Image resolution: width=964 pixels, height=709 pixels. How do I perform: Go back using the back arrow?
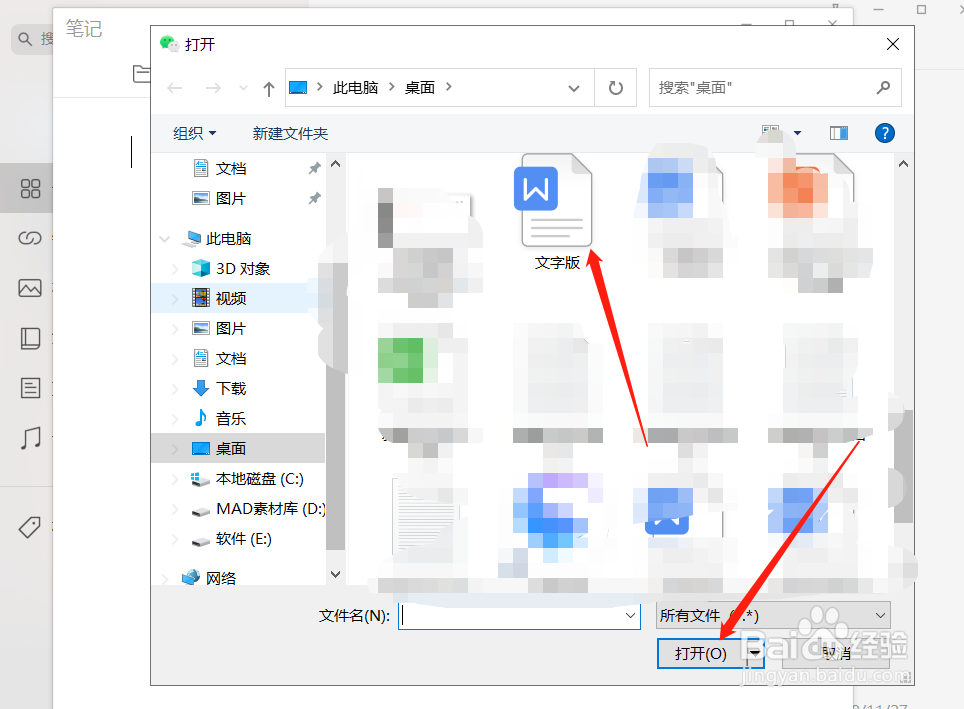[x=175, y=88]
